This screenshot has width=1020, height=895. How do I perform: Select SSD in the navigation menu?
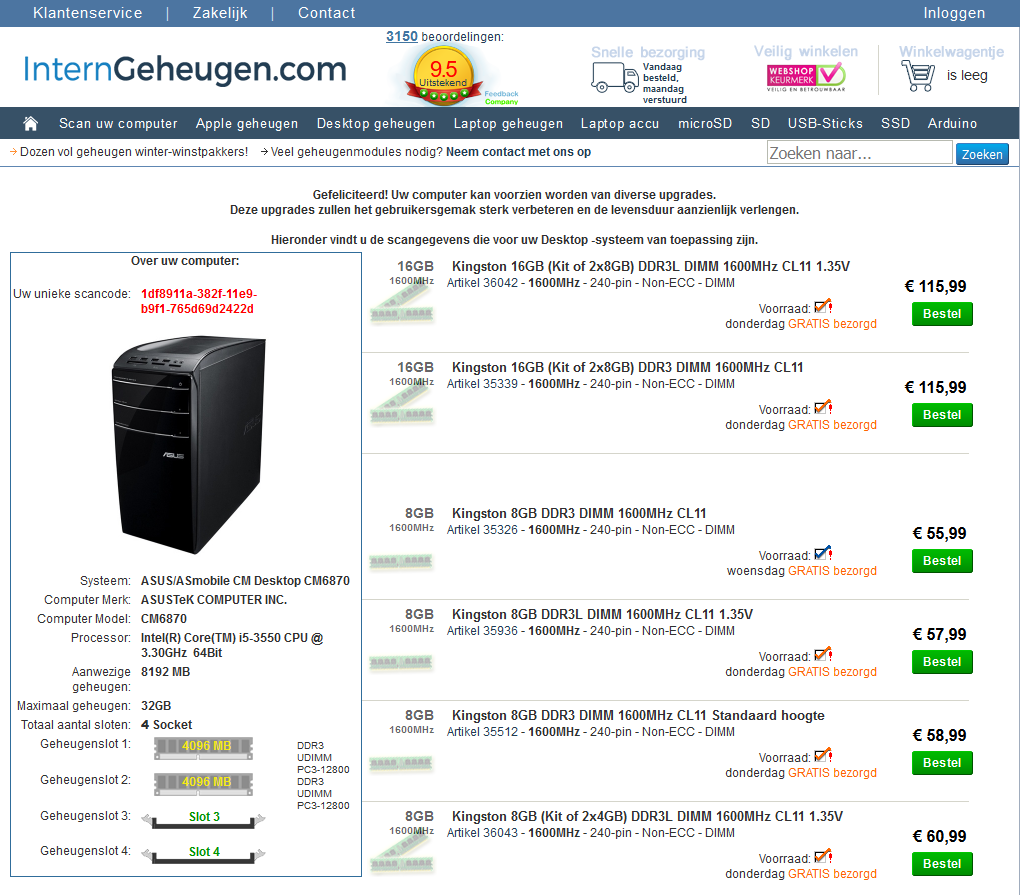point(895,123)
